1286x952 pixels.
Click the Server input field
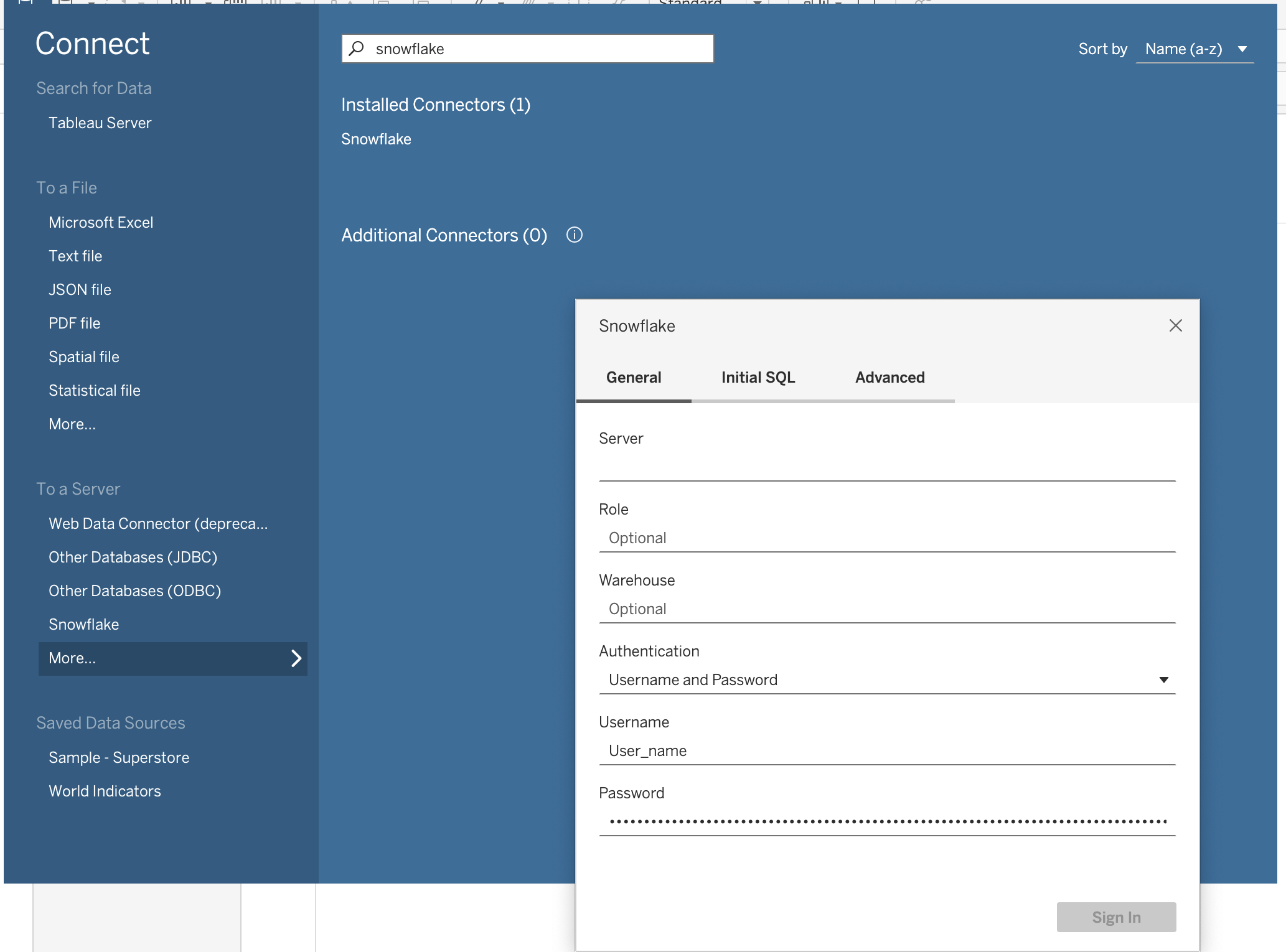(x=886, y=467)
